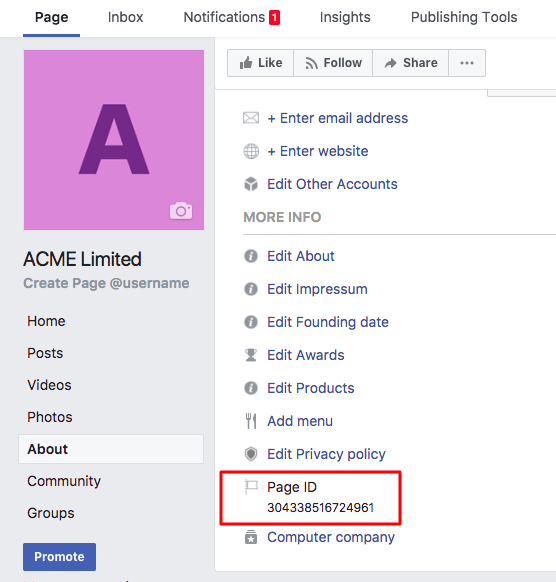Viewport: 556px width, 582px height.
Task: Click the Like button
Action: click(261, 63)
